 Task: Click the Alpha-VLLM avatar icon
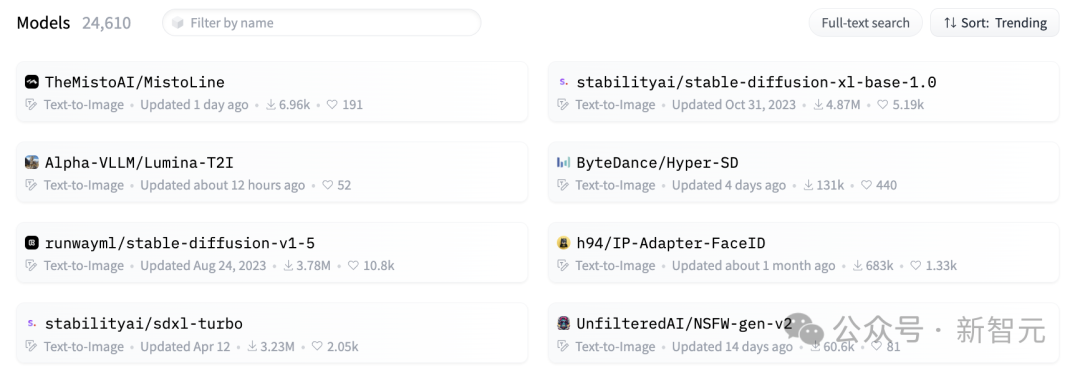tap(32, 162)
